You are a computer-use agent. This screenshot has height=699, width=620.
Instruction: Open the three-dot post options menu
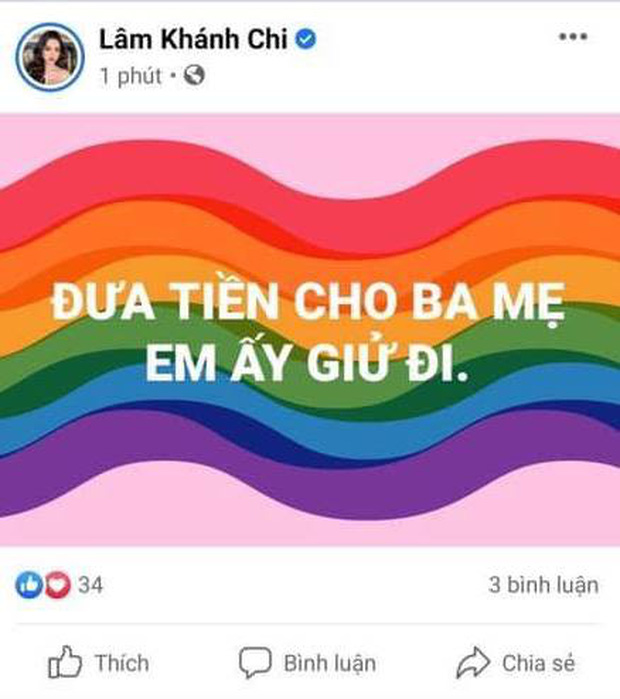tap(573, 37)
